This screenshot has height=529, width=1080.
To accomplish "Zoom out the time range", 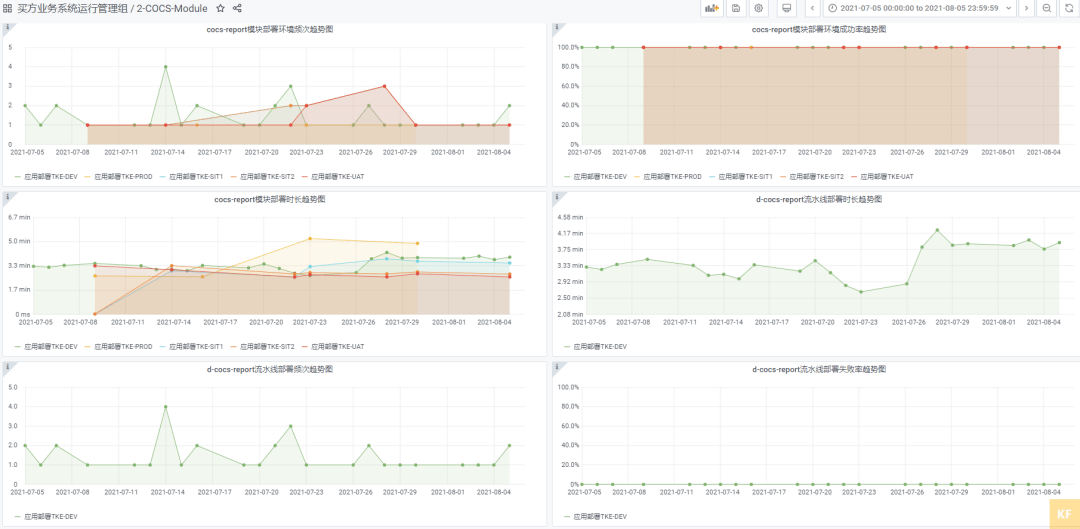I will pyautogui.click(x=1046, y=8).
